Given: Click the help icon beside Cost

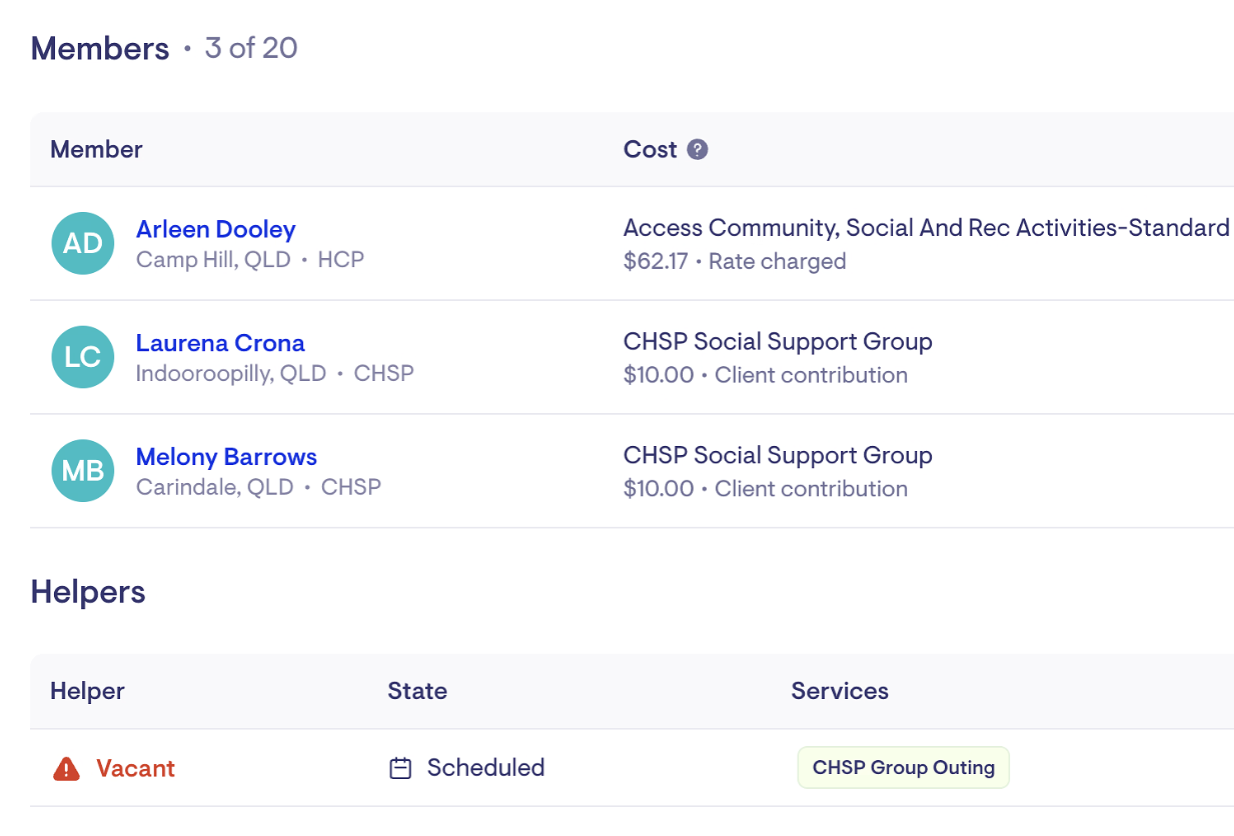Looking at the screenshot, I should (x=698, y=150).
